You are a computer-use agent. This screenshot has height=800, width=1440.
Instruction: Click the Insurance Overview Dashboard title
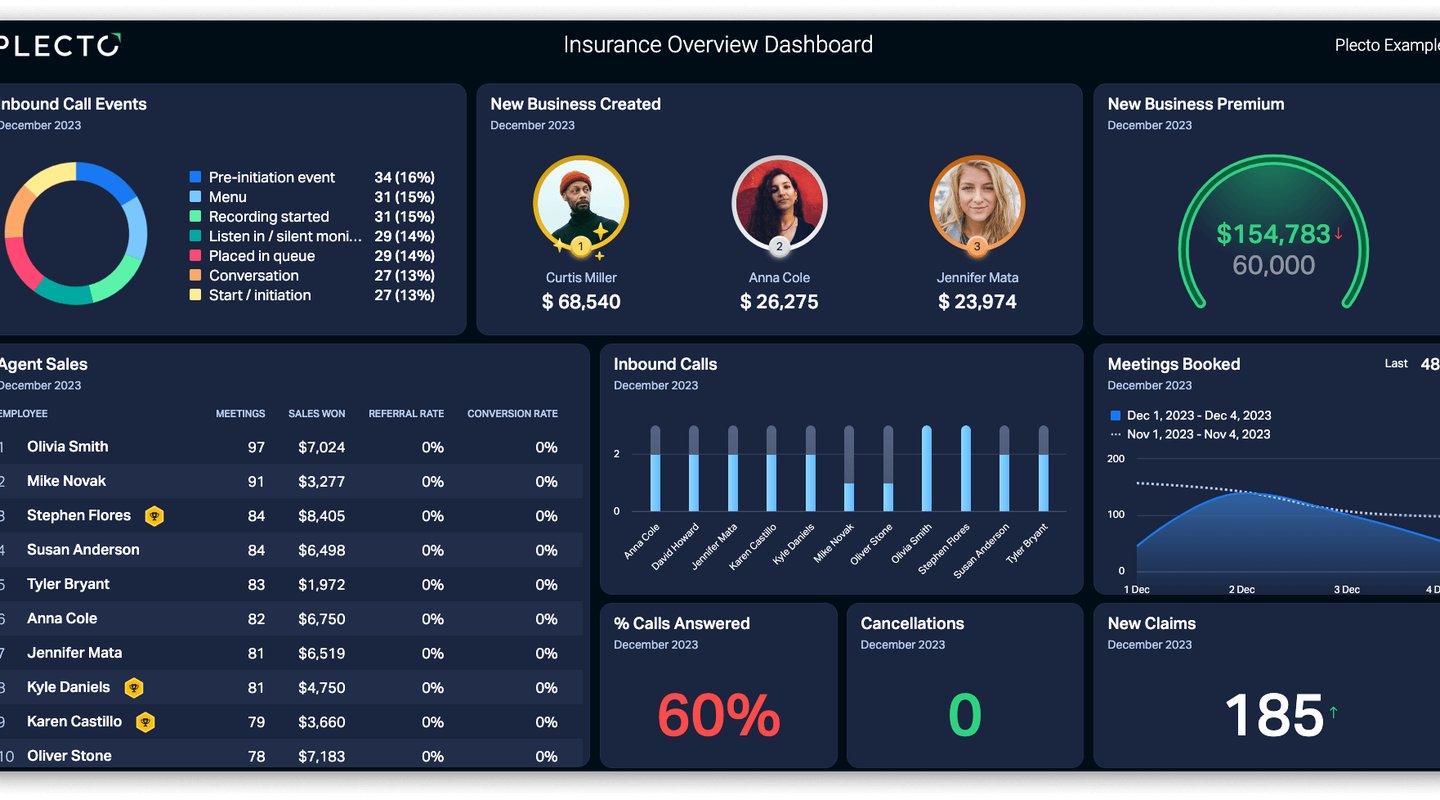718,45
